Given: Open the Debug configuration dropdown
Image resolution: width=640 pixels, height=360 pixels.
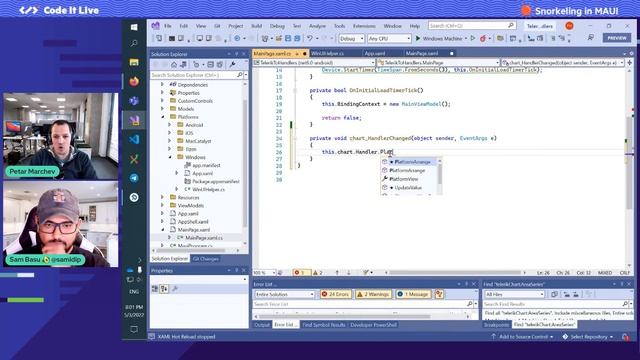Looking at the screenshot, I should coord(351,38).
